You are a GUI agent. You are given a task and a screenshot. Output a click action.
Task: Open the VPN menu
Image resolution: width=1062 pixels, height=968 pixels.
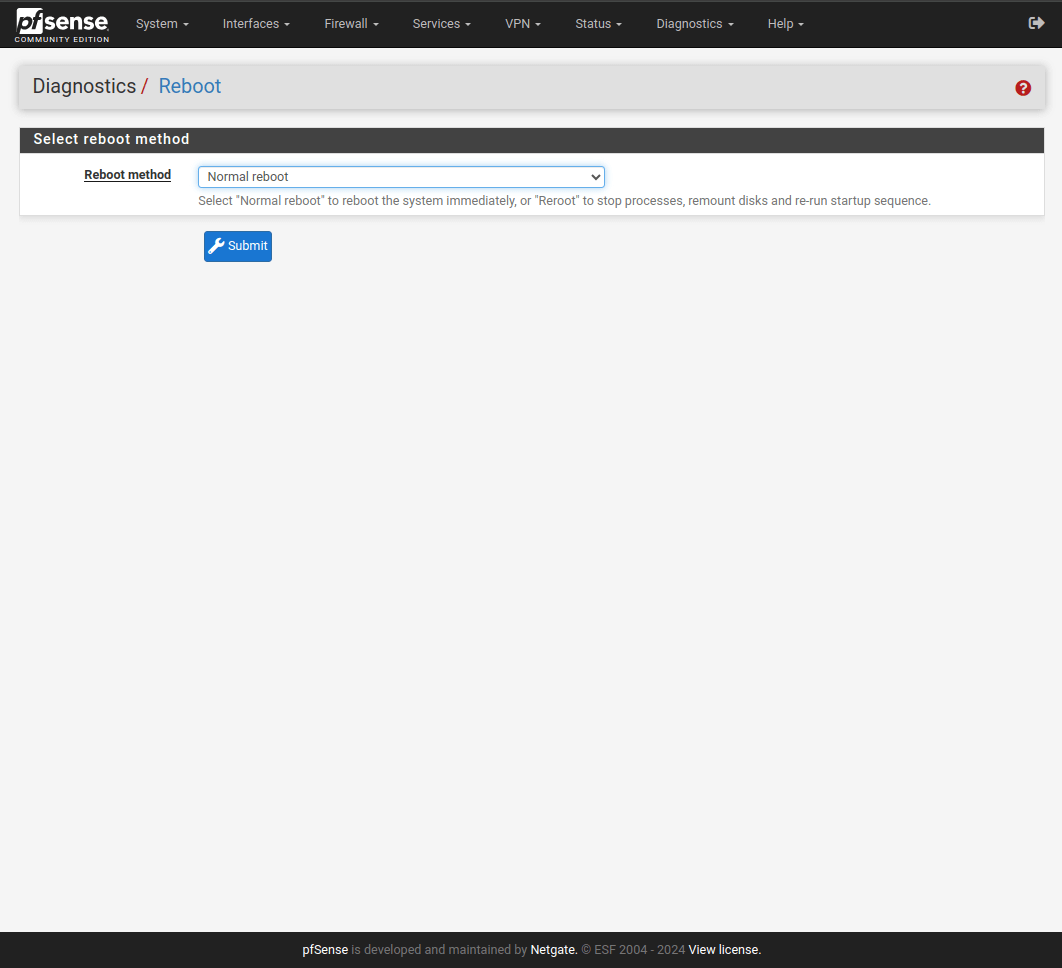(523, 24)
